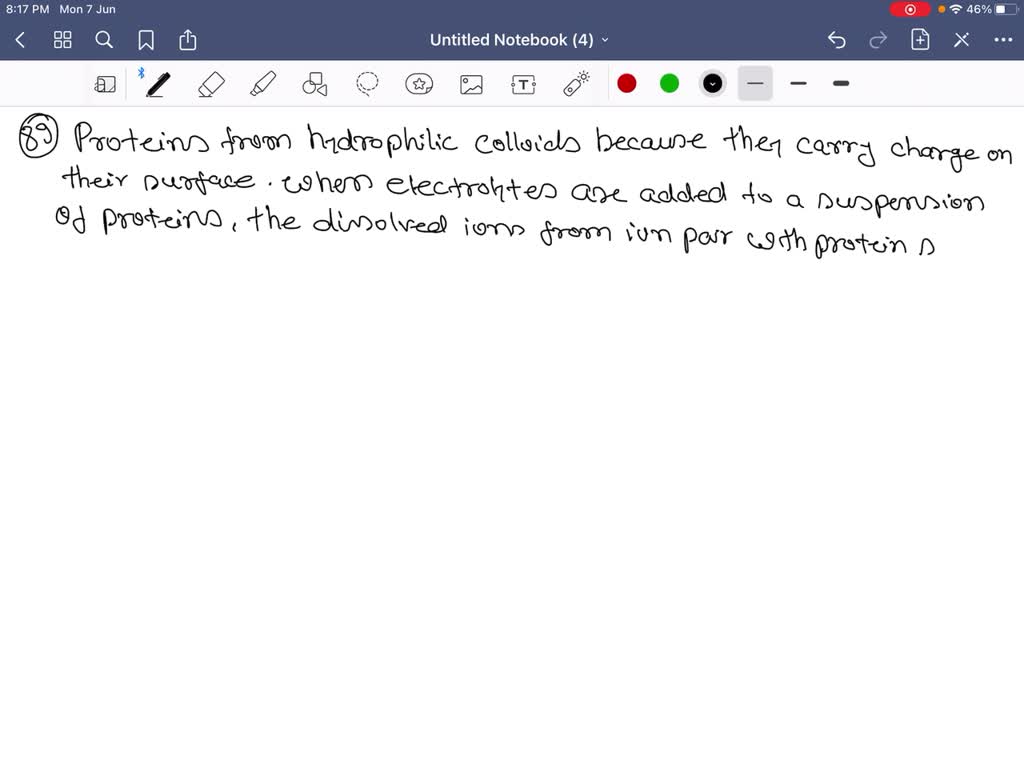Insert an image with the photo tool

point(471,83)
